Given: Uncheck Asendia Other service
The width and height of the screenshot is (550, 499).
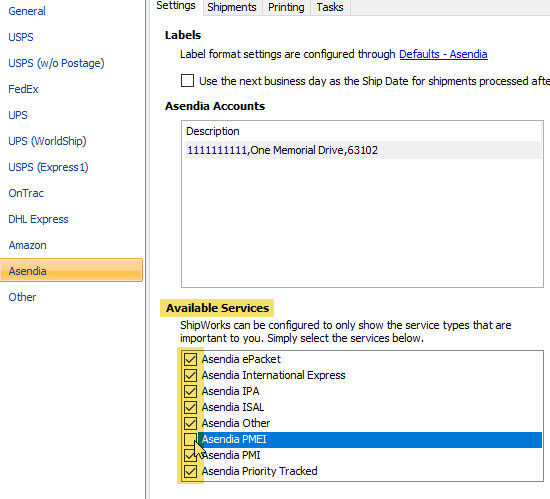Looking at the screenshot, I should point(190,423).
